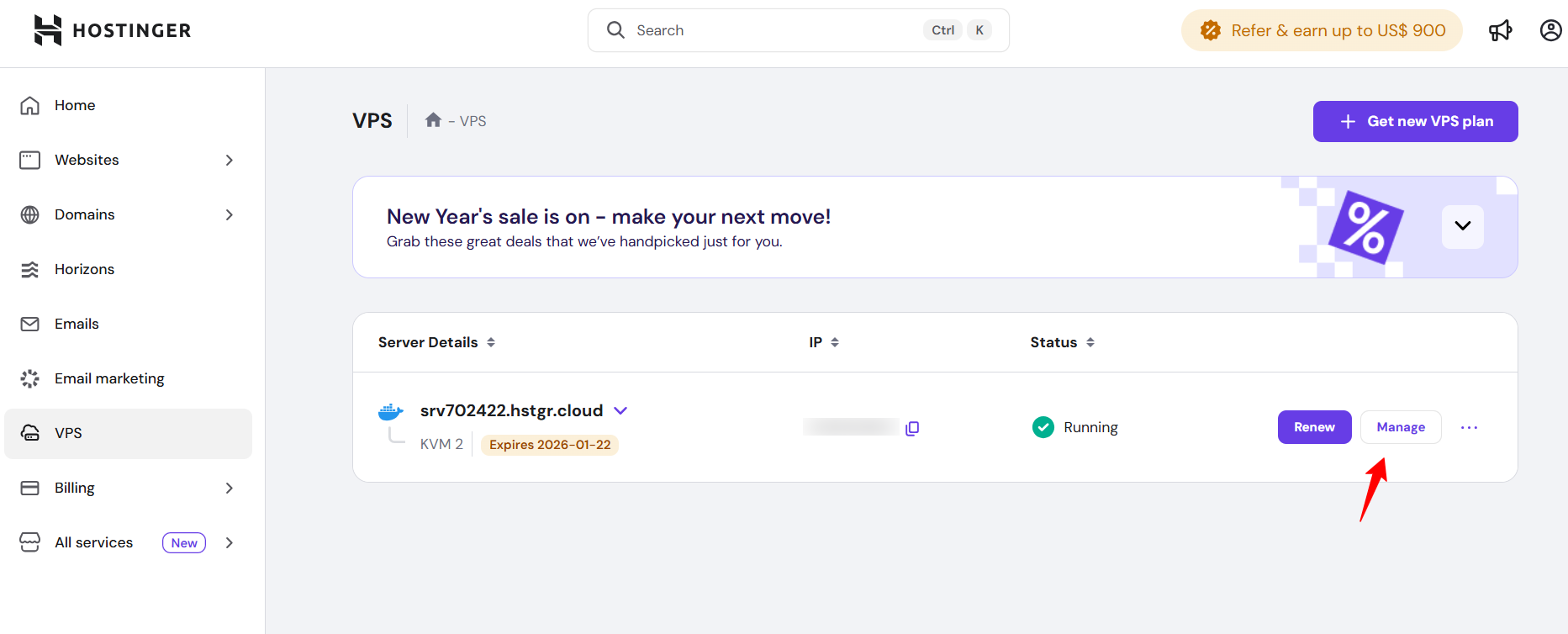The width and height of the screenshot is (1568, 634).
Task: Click Refer & earn up to US$ 900
Action: point(1322,30)
